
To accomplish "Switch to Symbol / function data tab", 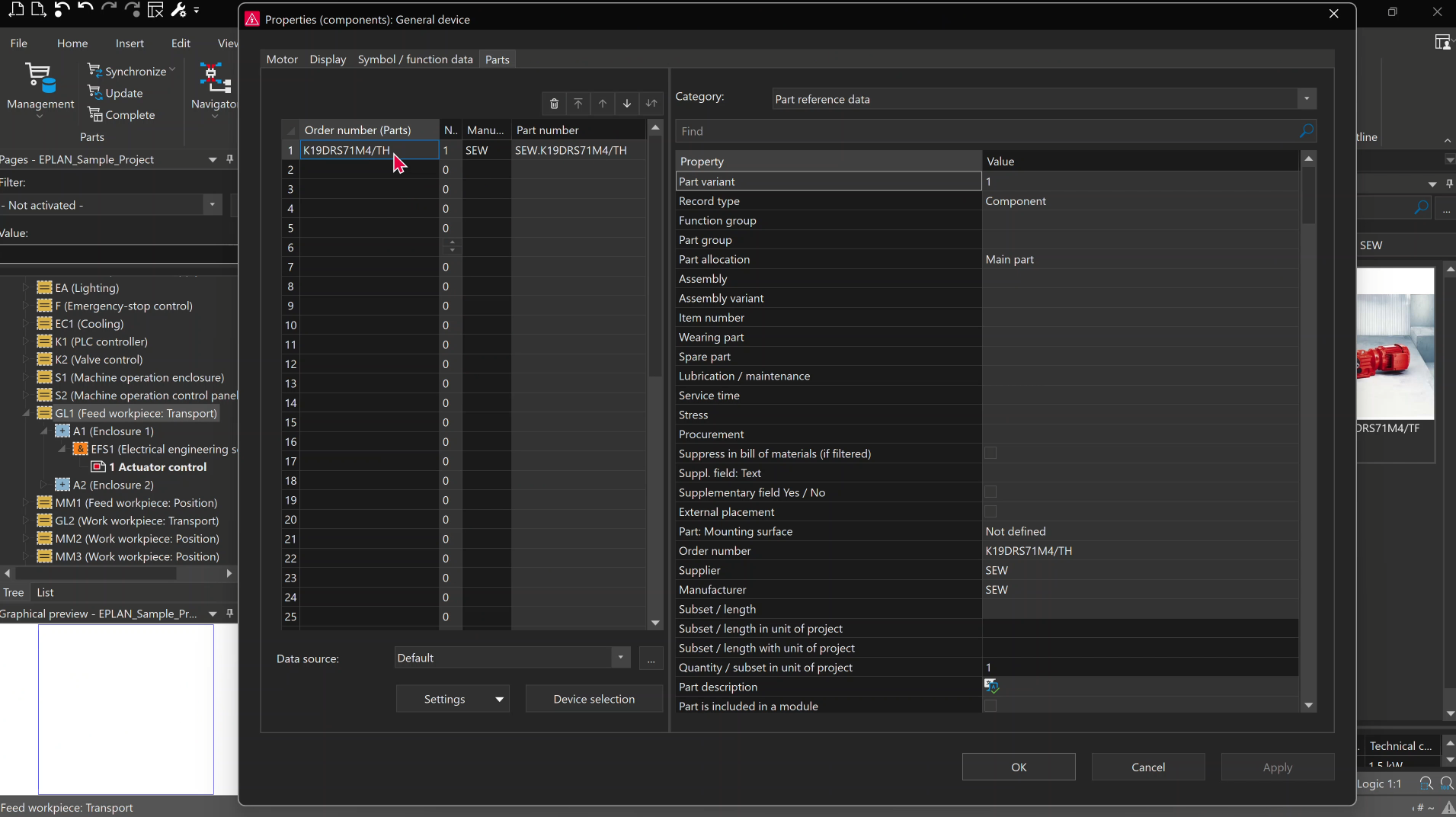I will click(x=415, y=59).
